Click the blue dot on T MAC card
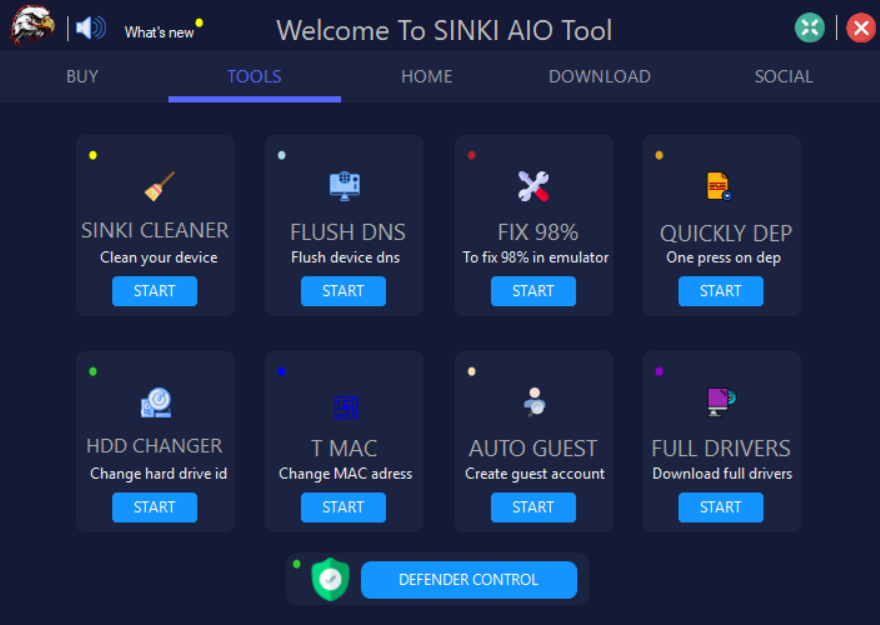 tap(282, 371)
